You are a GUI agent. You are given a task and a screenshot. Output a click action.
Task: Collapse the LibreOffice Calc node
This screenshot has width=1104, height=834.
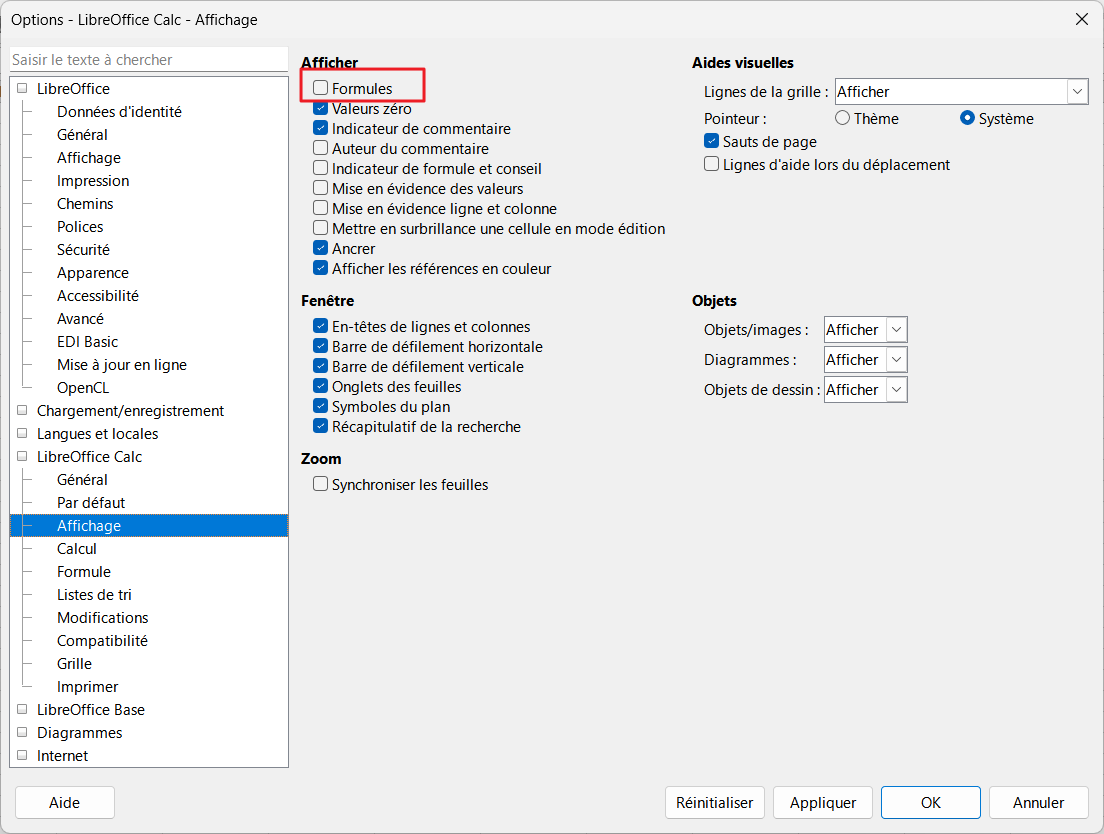tap(22, 456)
